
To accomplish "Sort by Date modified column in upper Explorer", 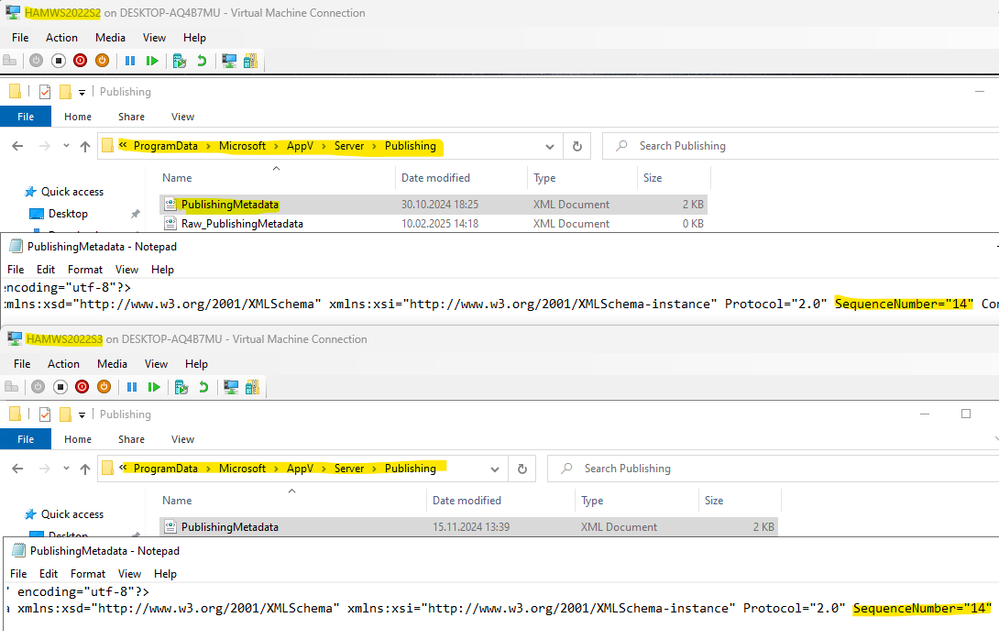I will pyautogui.click(x=436, y=178).
